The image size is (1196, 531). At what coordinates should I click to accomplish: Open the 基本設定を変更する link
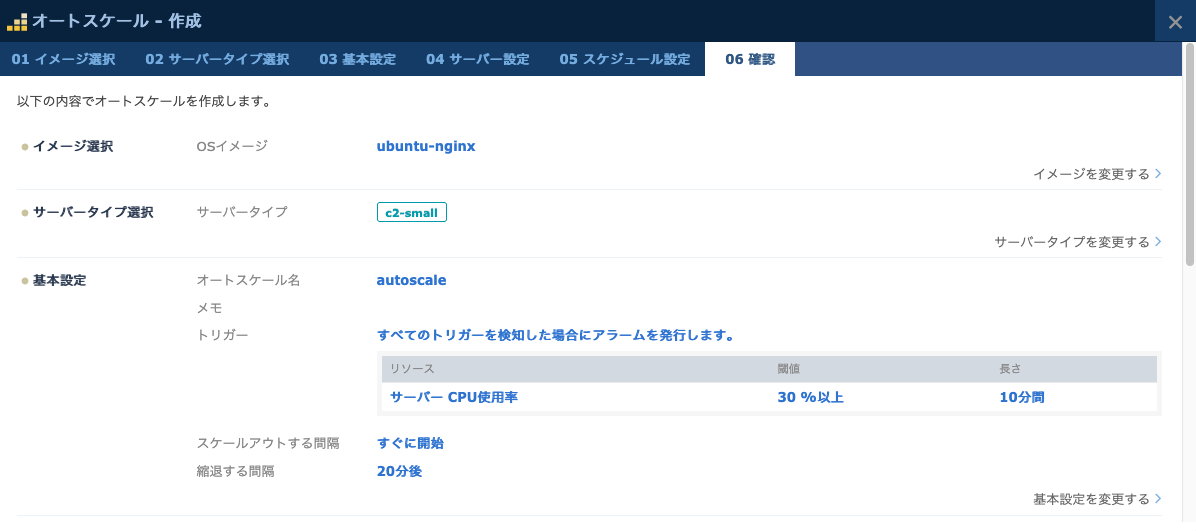[1091, 499]
